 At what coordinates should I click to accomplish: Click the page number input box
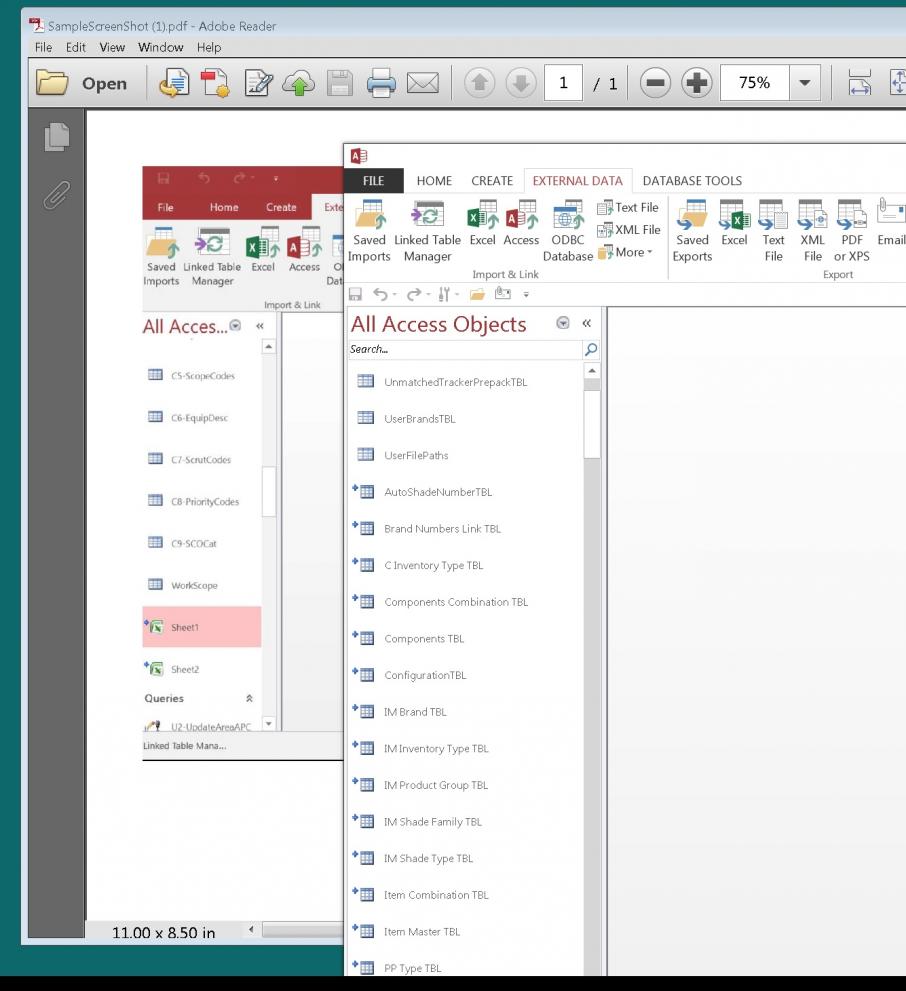pyautogui.click(x=565, y=84)
